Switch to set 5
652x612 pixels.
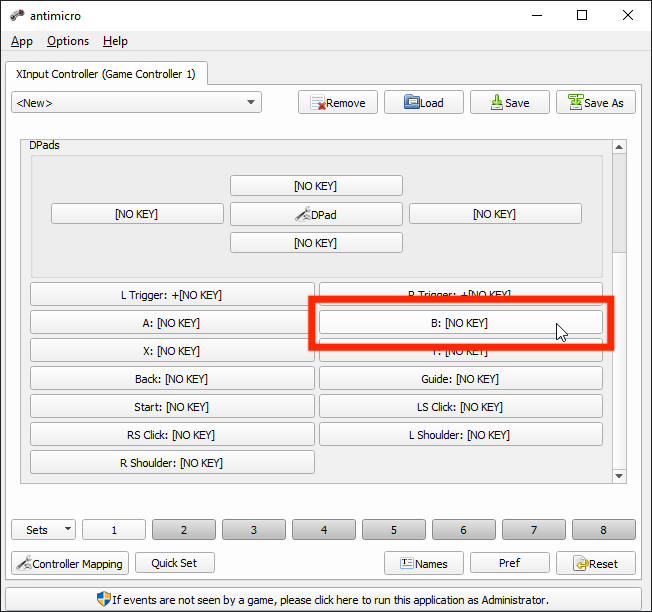pos(394,530)
